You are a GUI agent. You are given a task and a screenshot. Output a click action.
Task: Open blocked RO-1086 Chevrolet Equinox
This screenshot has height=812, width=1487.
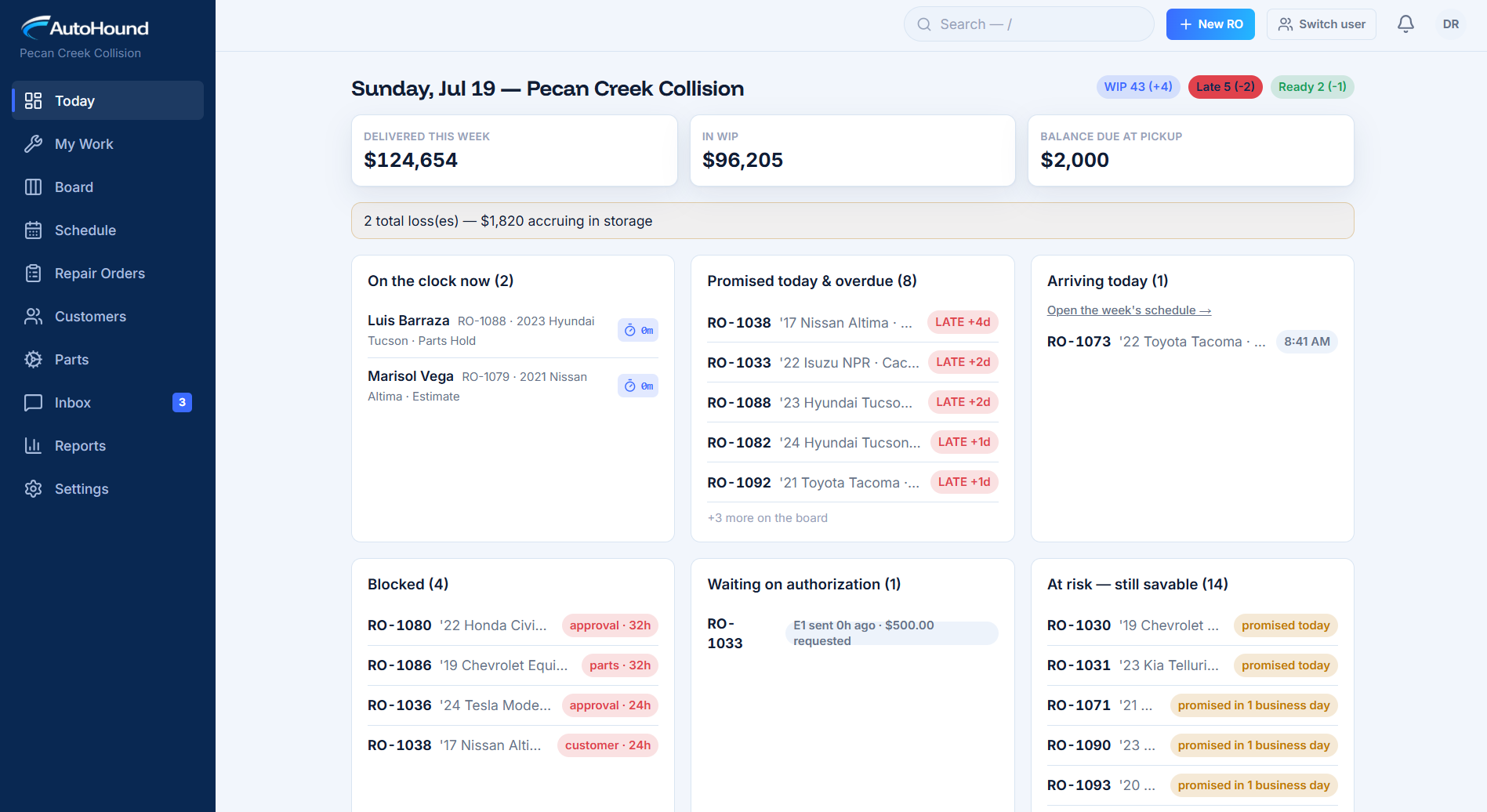tap(513, 665)
